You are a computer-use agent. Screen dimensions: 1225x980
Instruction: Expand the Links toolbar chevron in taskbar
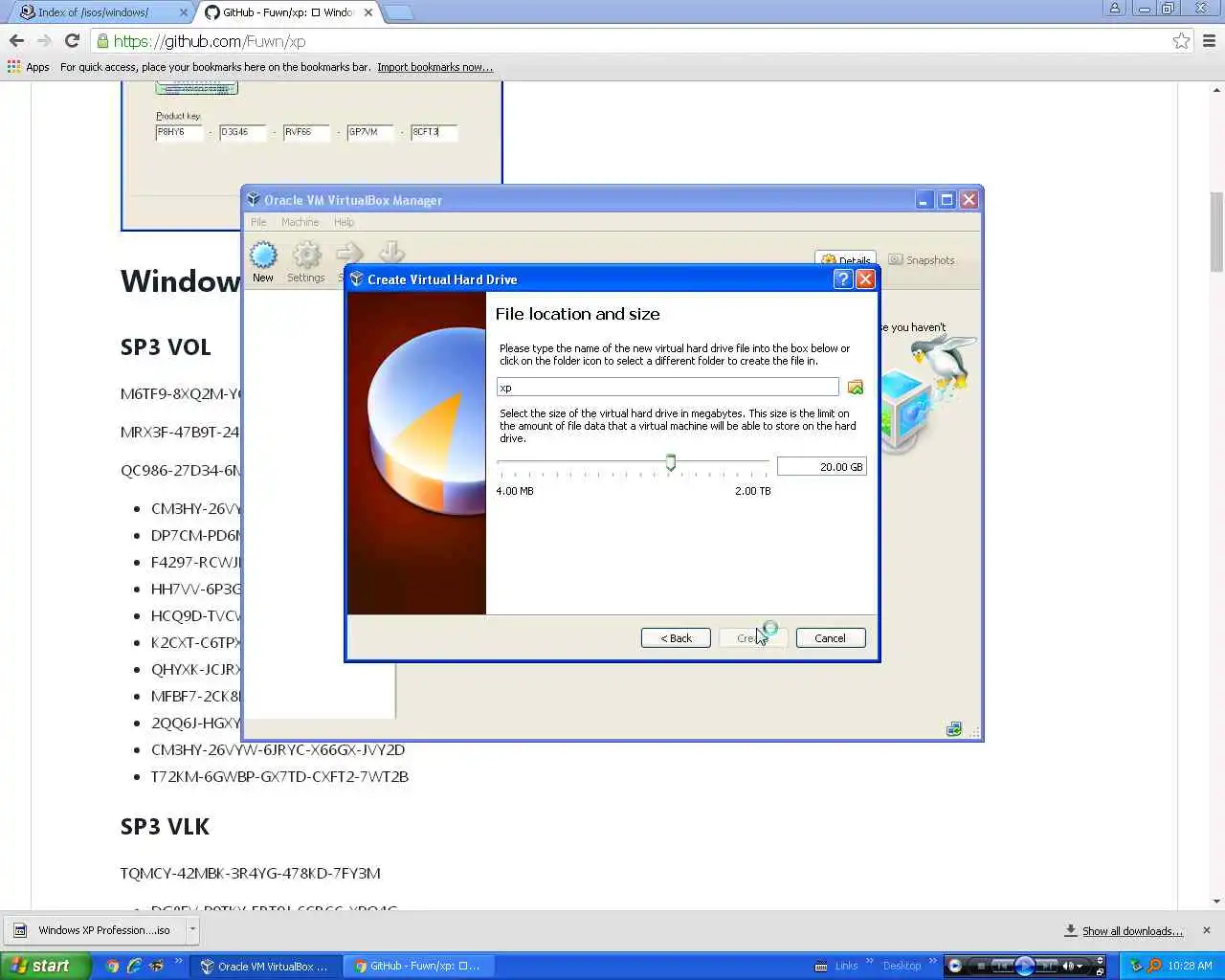pyautogui.click(x=870, y=961)
